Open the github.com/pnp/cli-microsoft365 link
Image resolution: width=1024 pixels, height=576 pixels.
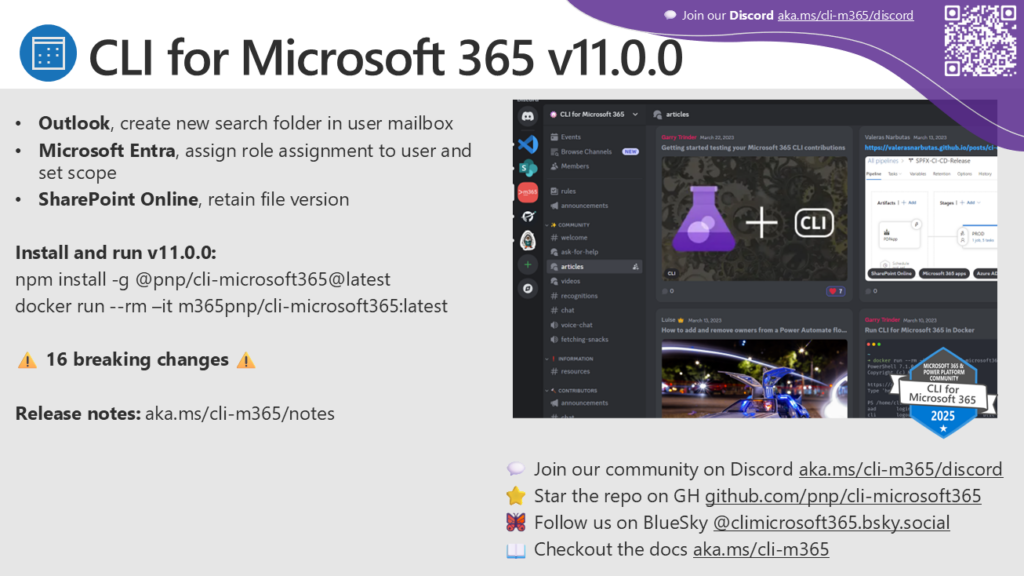pyautogui.click(x=842, y=496)
